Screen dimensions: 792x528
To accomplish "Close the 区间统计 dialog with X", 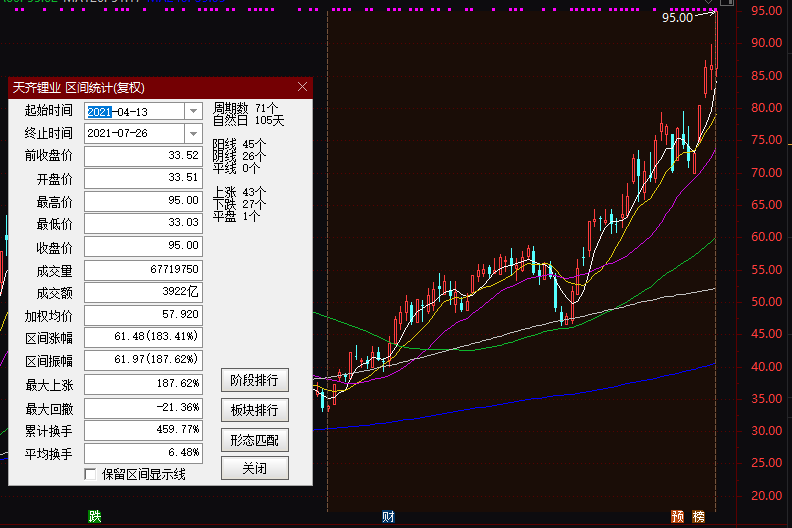I will click(x=302, y=88).
